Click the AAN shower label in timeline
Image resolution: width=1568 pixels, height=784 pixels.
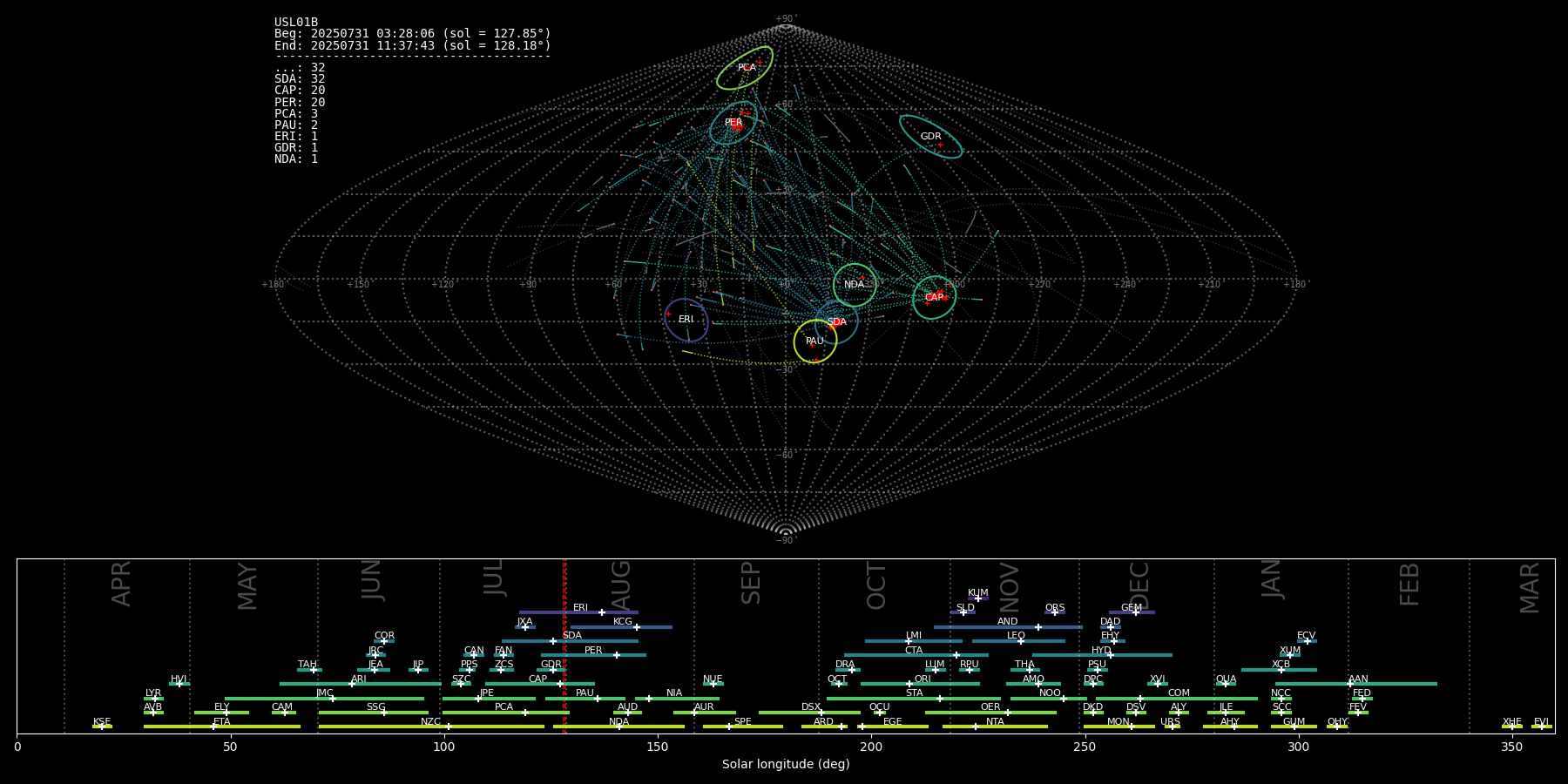(1358, 679)
